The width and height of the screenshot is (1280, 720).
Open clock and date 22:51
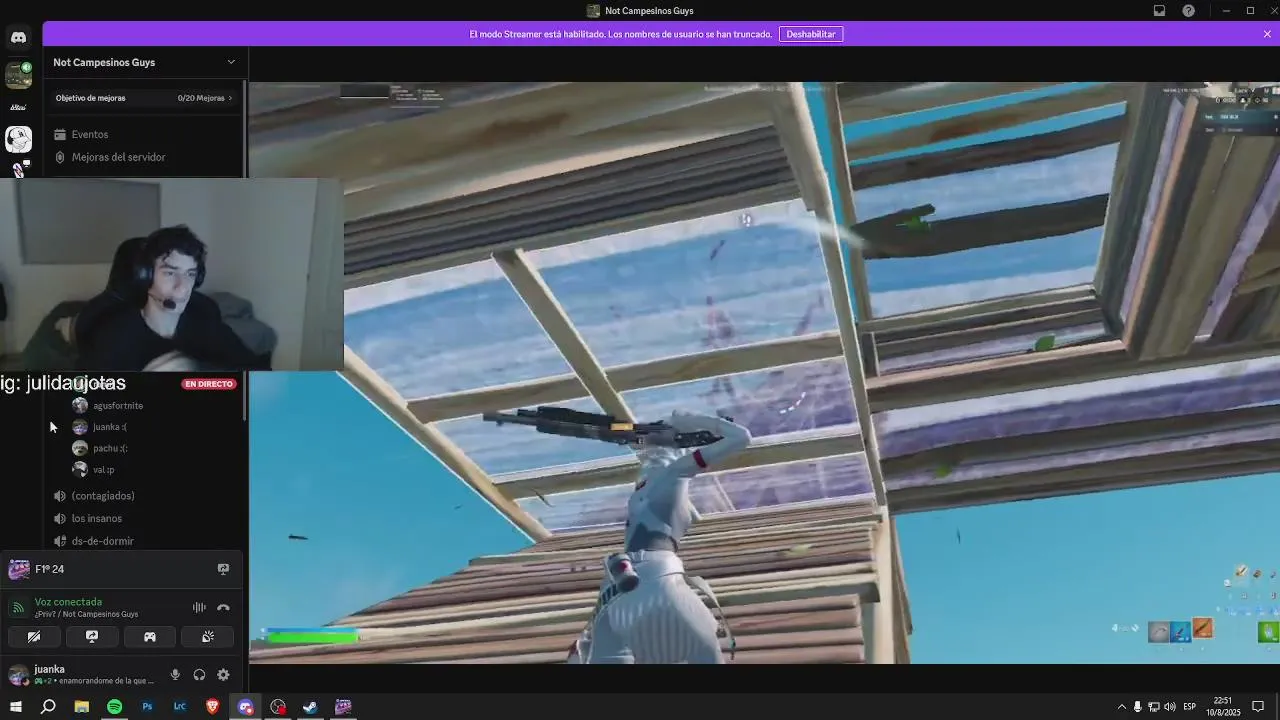pos(1222,707)
